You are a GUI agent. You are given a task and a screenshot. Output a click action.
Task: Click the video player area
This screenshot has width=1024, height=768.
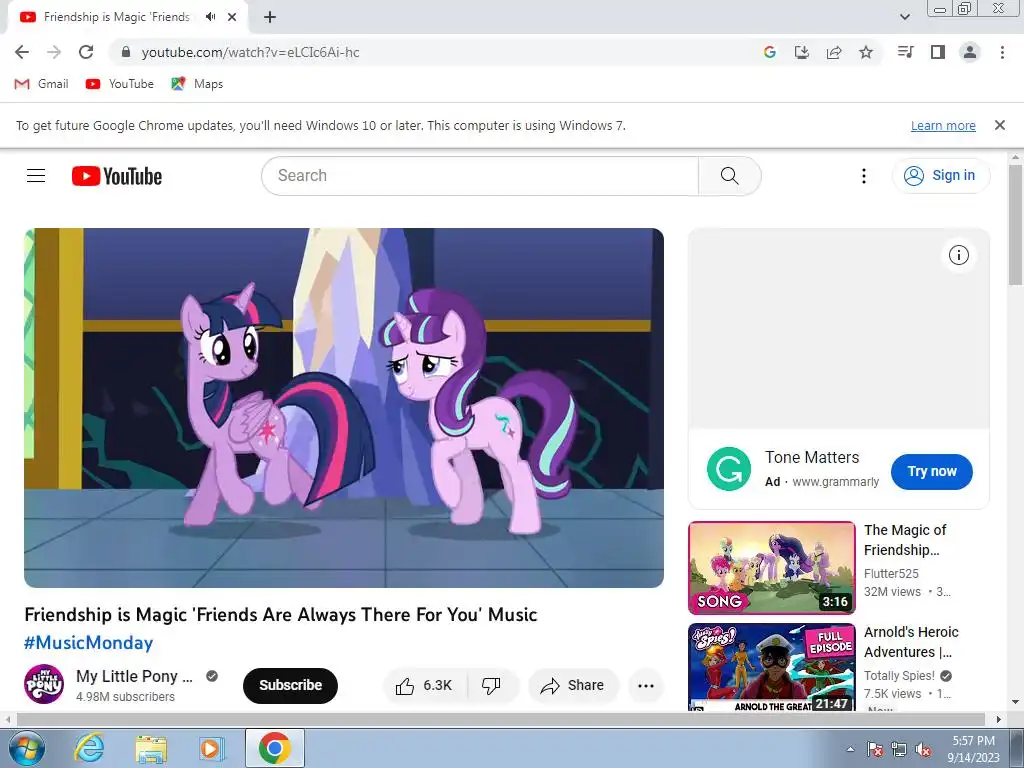click(344, 408)
